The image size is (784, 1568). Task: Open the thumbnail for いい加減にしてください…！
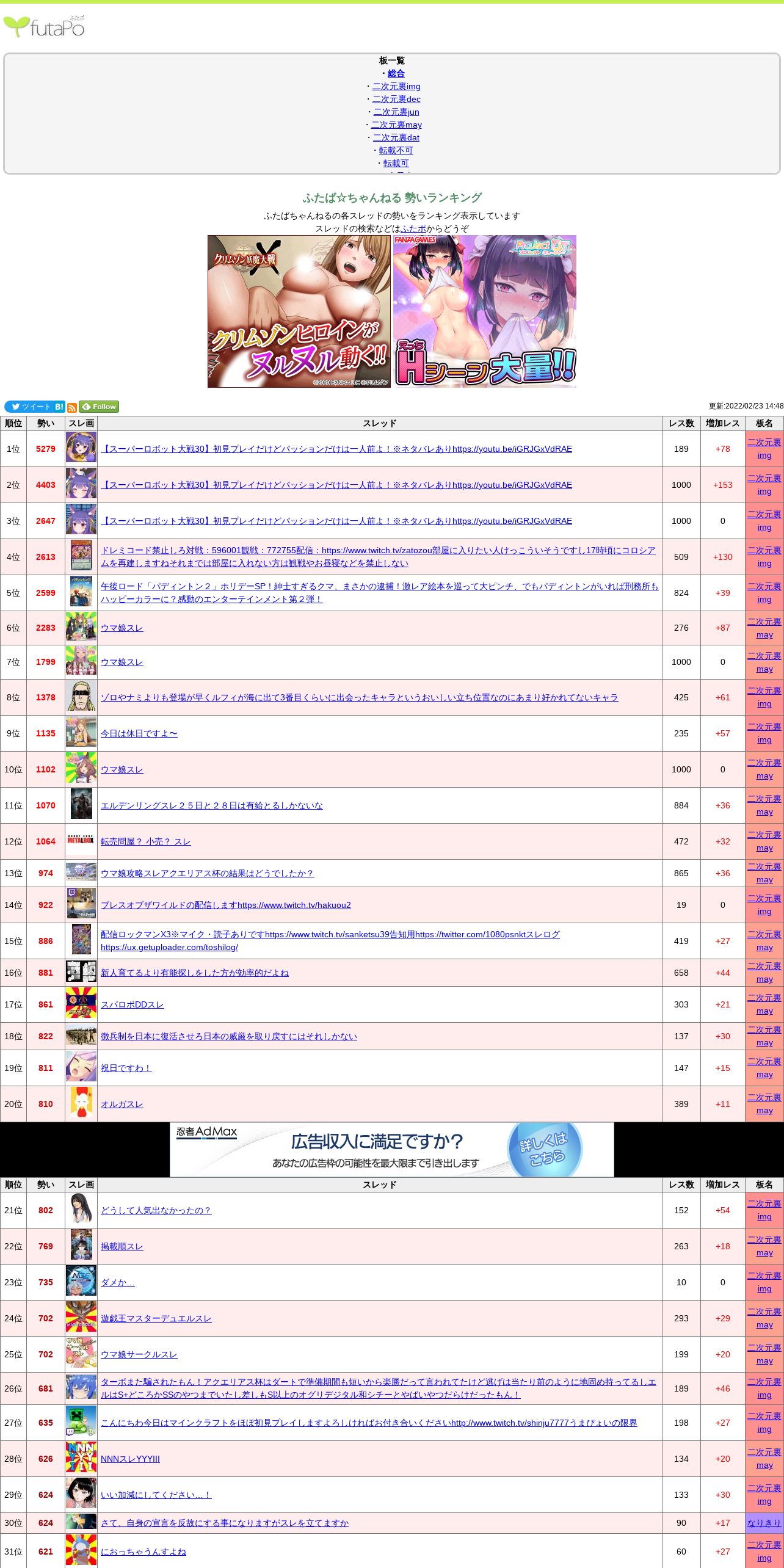point(81,1494)
